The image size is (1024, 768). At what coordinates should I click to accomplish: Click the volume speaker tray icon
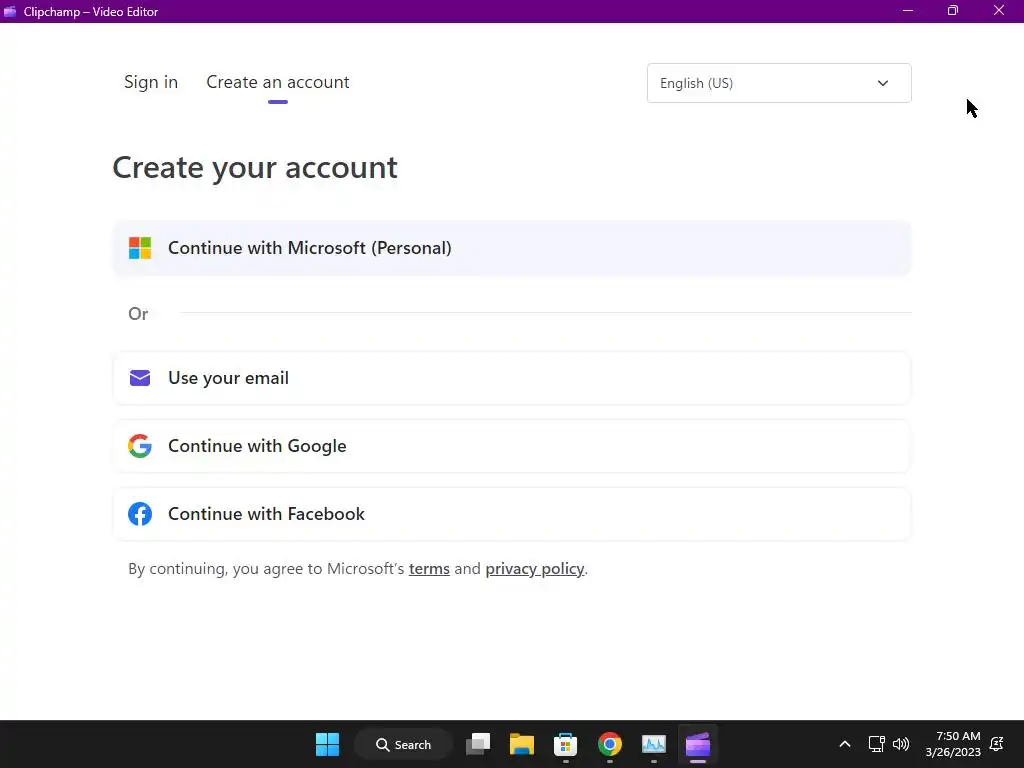click(x=901, y=744)
